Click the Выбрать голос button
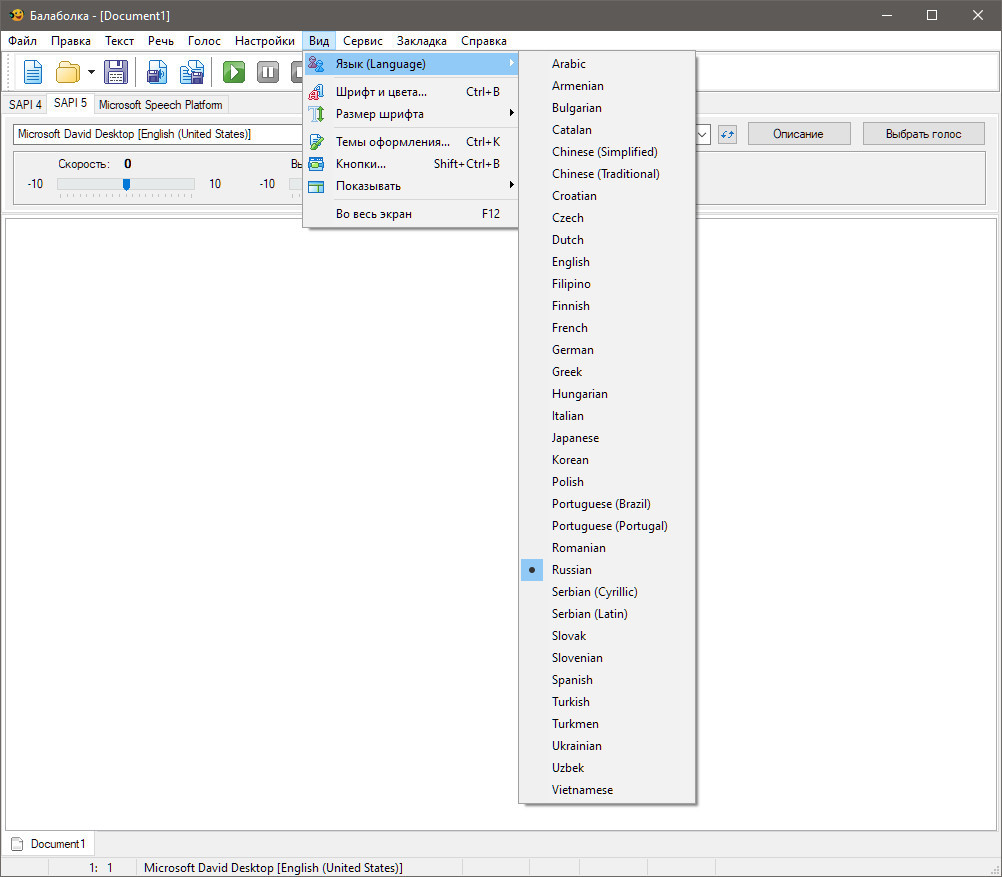This screenshot has height=877, width=1002. click(x=923, y=134)
